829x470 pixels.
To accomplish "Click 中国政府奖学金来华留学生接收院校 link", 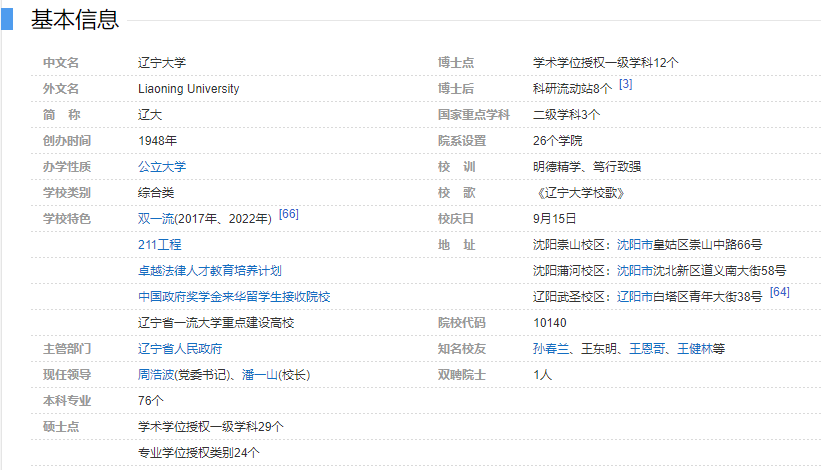I will (x=234, y=297).
